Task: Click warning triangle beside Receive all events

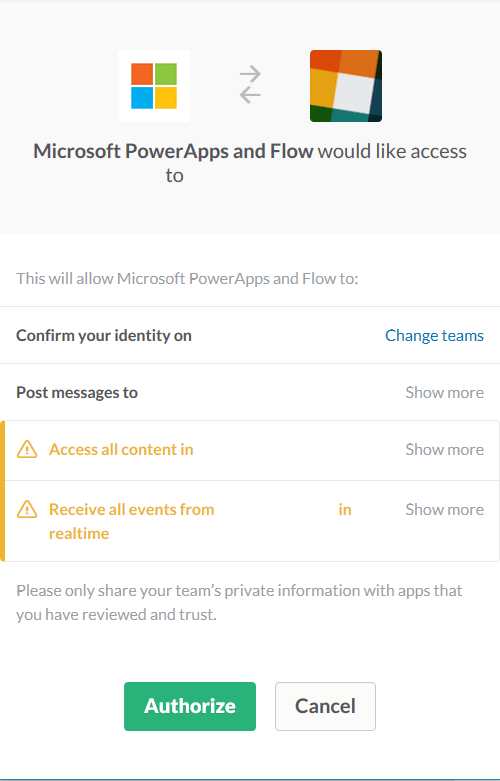Action: [27, 509]
